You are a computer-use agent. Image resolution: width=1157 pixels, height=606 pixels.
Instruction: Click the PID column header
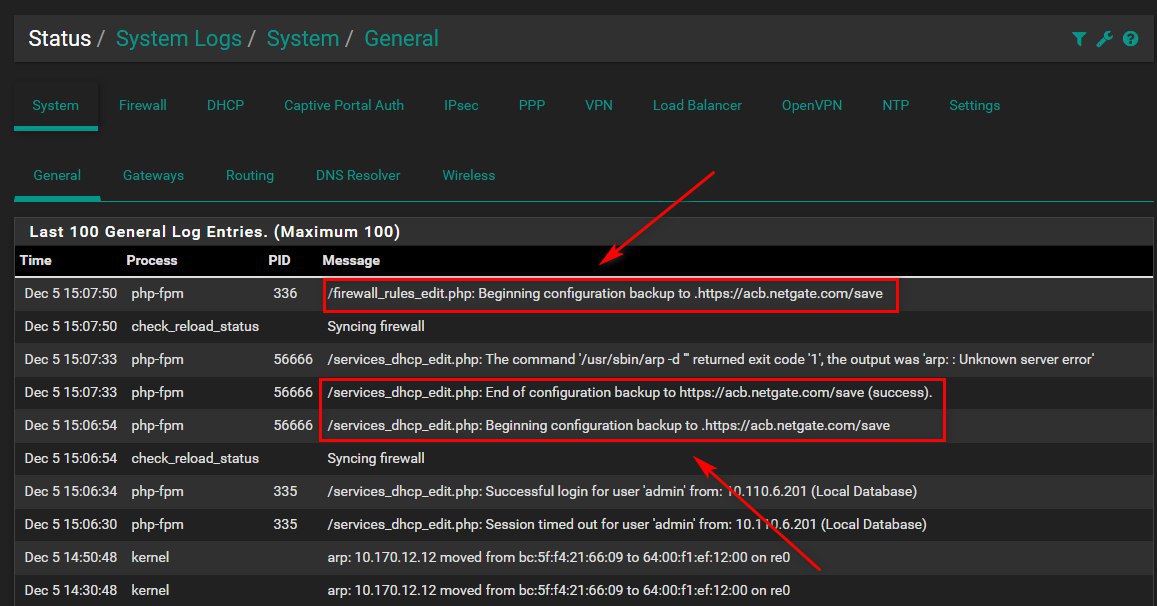[x=279, y=261]
